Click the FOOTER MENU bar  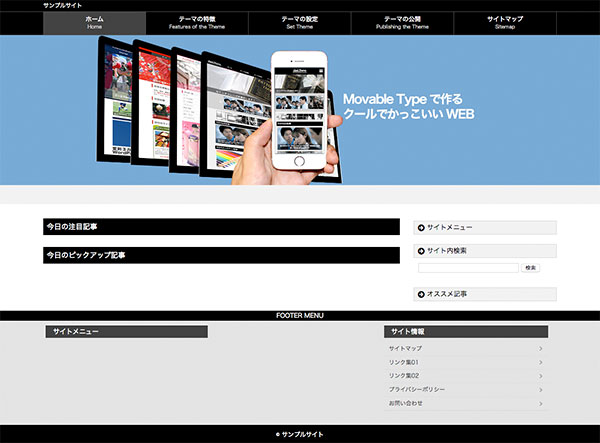300,316
